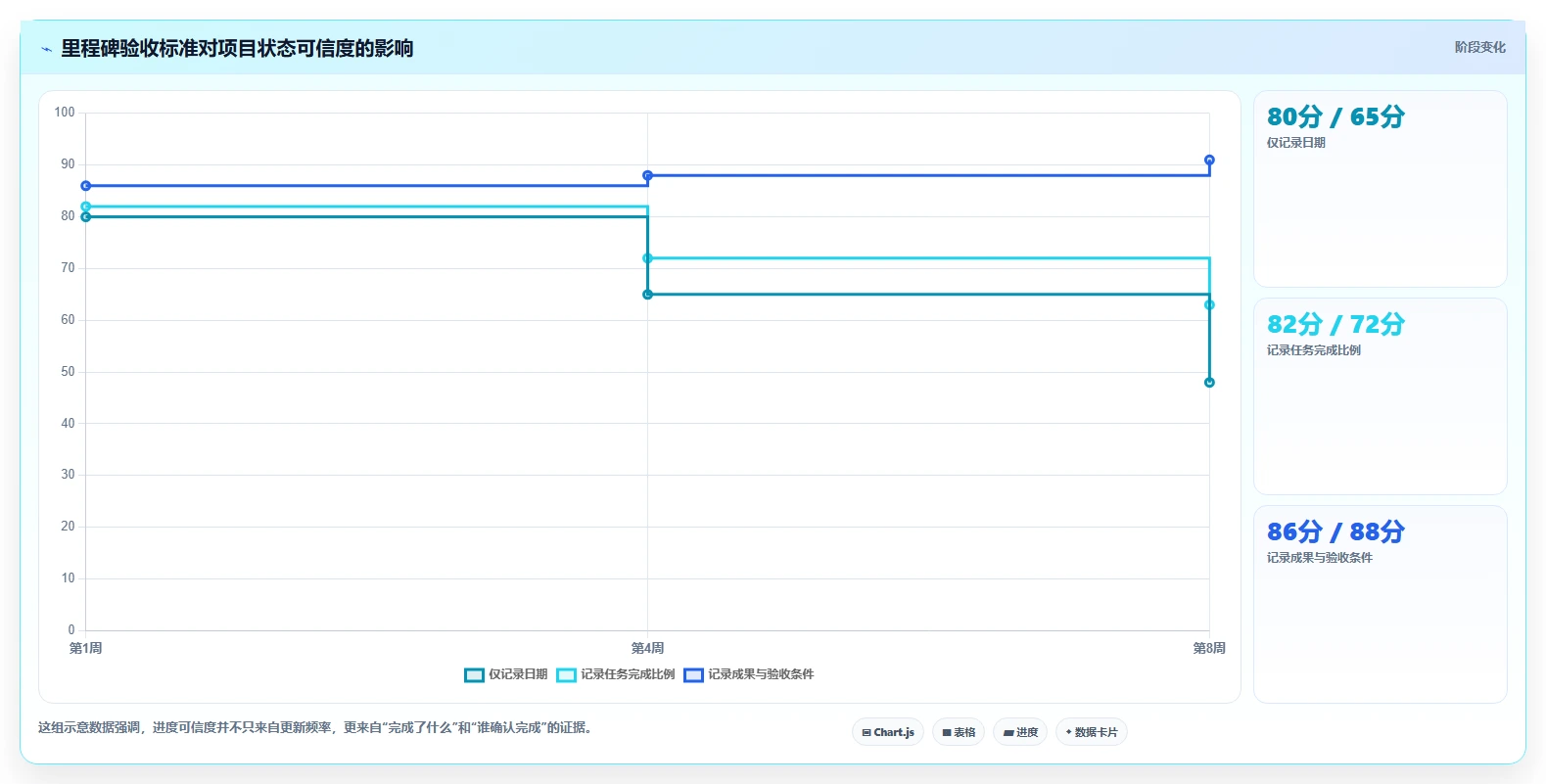Open the 82分 / 72分 data card
The width and height of the screenshot is (1546, 784).
coord(1380,396)
